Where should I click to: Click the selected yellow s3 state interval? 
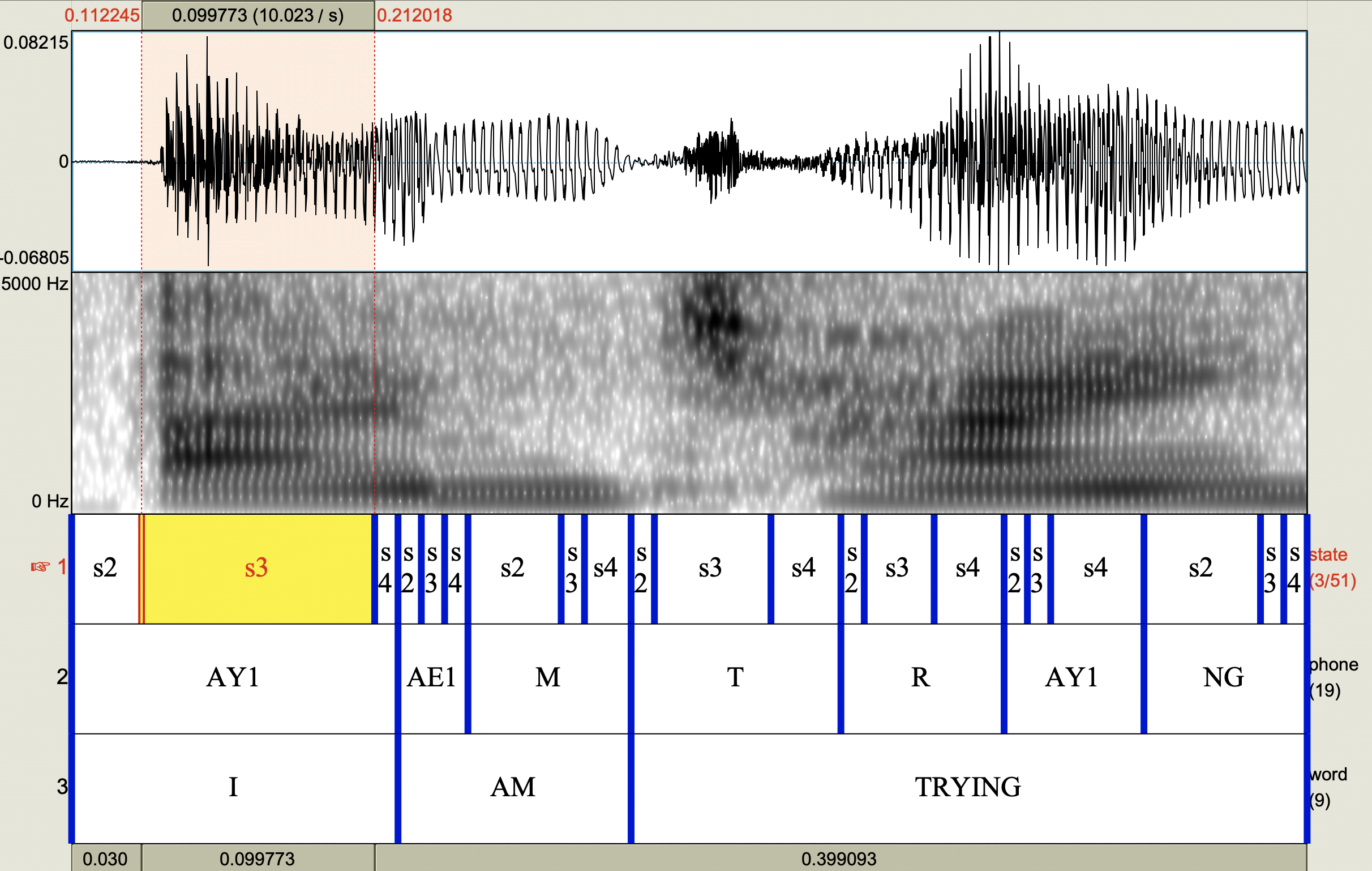click(256, 569)
